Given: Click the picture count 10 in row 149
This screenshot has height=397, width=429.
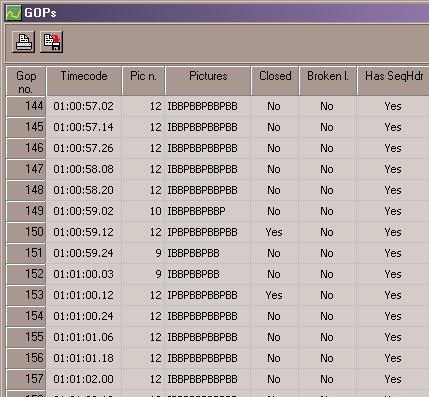Looking at the screenshot, I should pyautogui.click(x=156, y=211).
